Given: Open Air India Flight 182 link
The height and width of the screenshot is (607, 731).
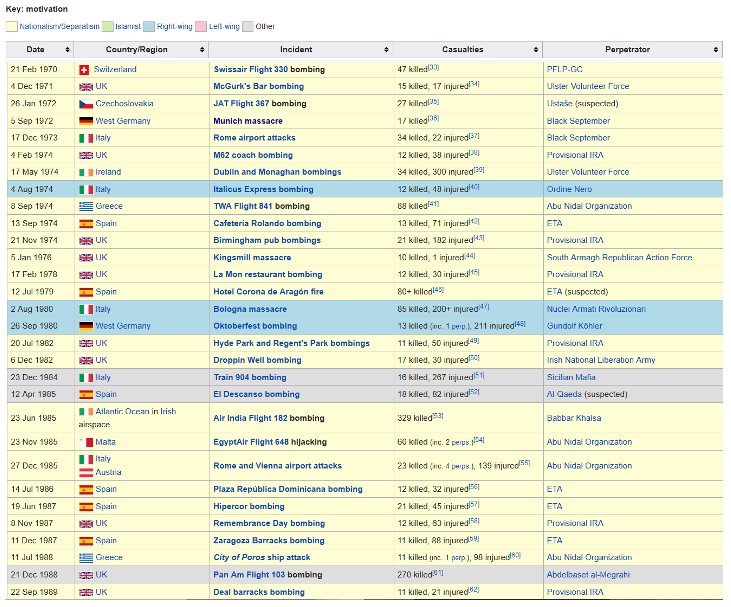Looking at the screenshot, I should click(250, 418).
